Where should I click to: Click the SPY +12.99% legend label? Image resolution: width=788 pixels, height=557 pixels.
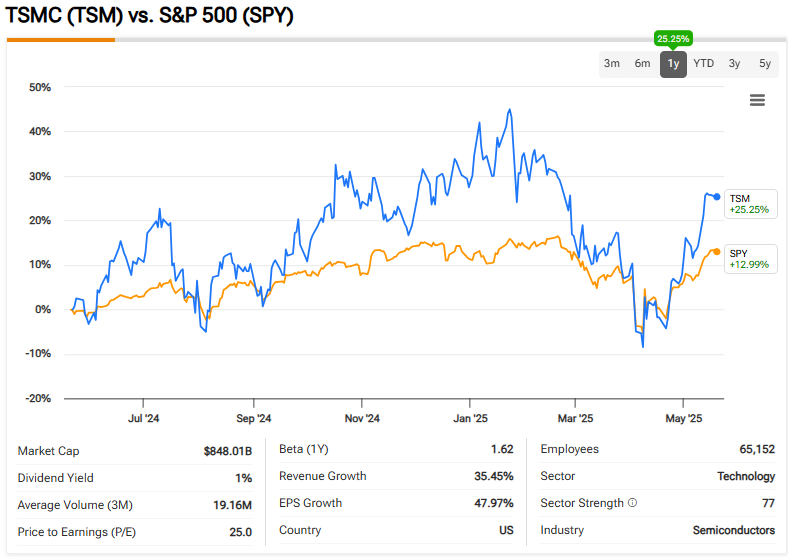coord(751,259)
